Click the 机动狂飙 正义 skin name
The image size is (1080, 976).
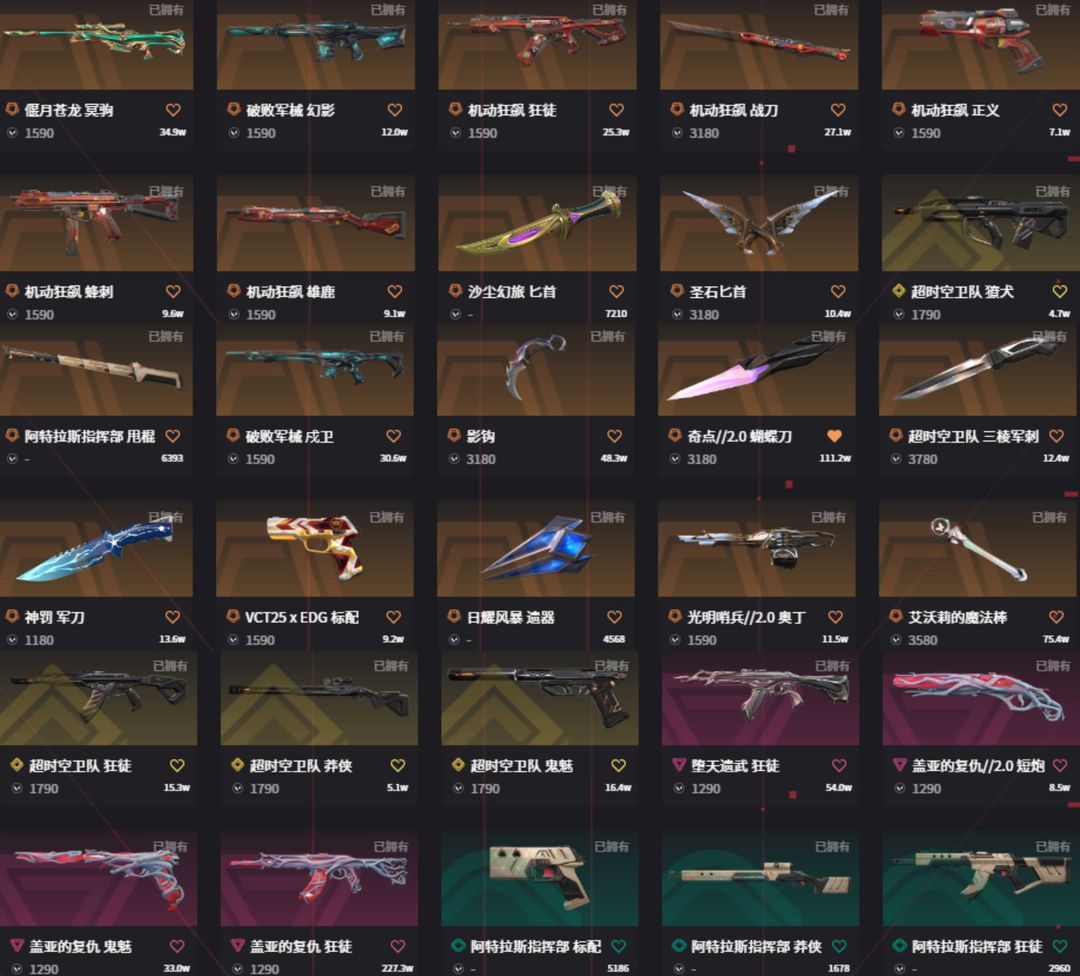(955, 110)
